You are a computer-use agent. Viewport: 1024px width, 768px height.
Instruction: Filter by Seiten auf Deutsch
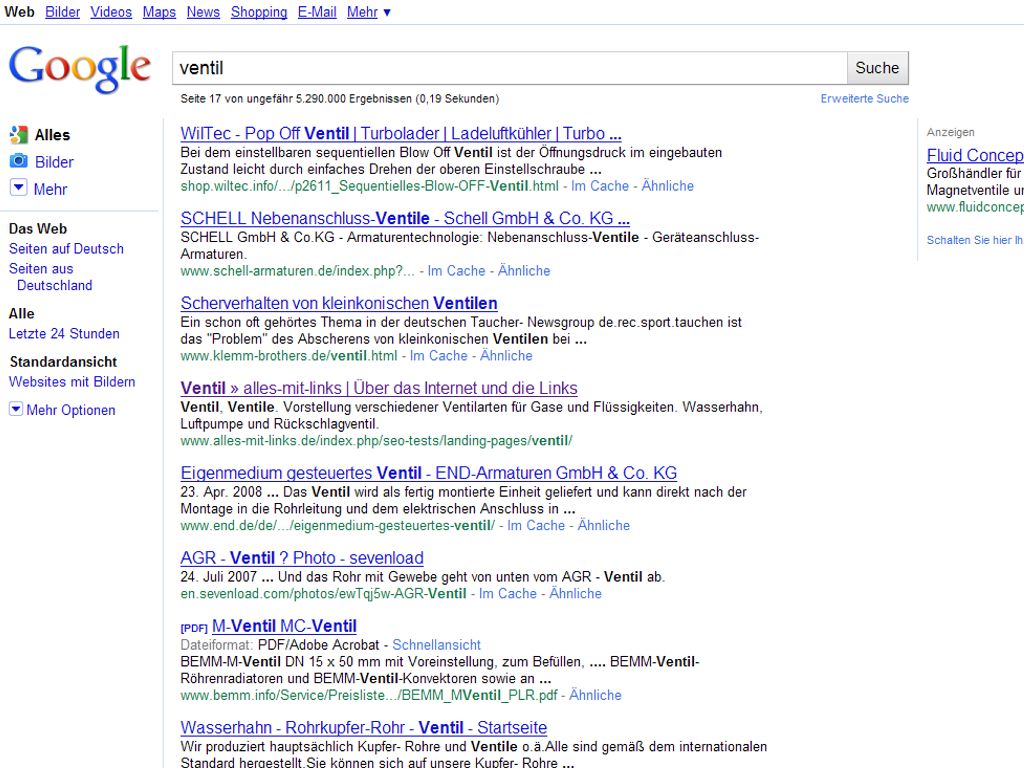[x=66, y=249]
